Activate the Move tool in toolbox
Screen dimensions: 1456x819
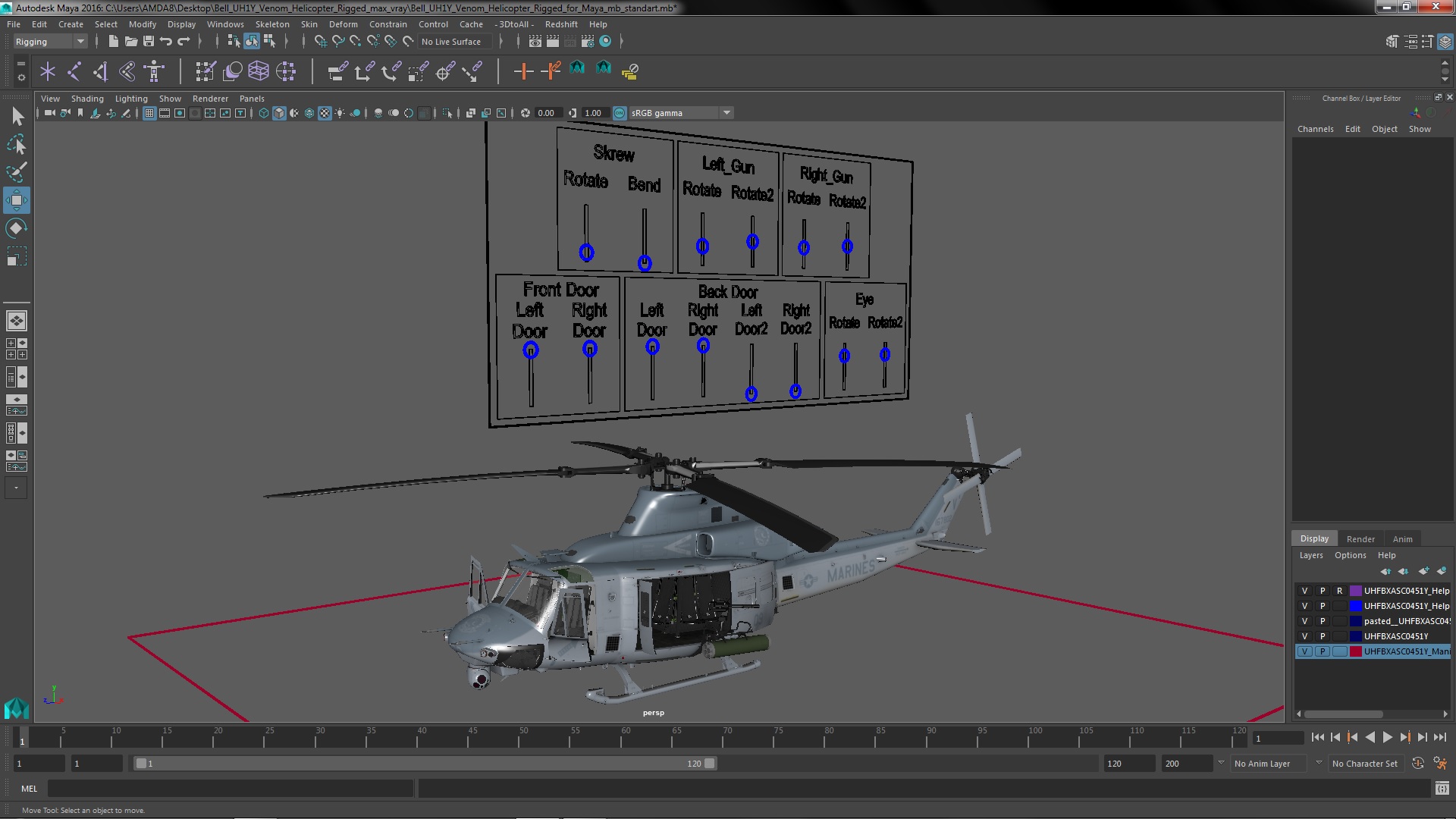point(17,200)
